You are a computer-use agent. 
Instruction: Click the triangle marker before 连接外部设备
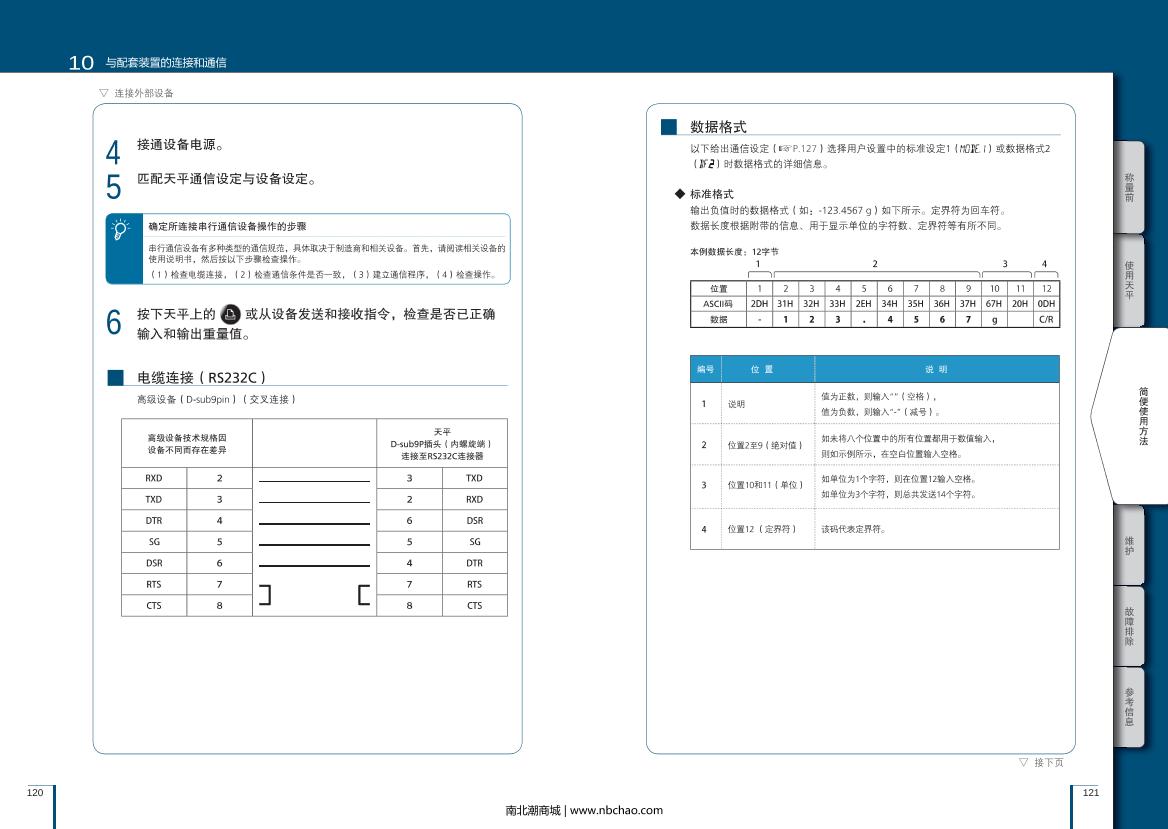(103, 93)
